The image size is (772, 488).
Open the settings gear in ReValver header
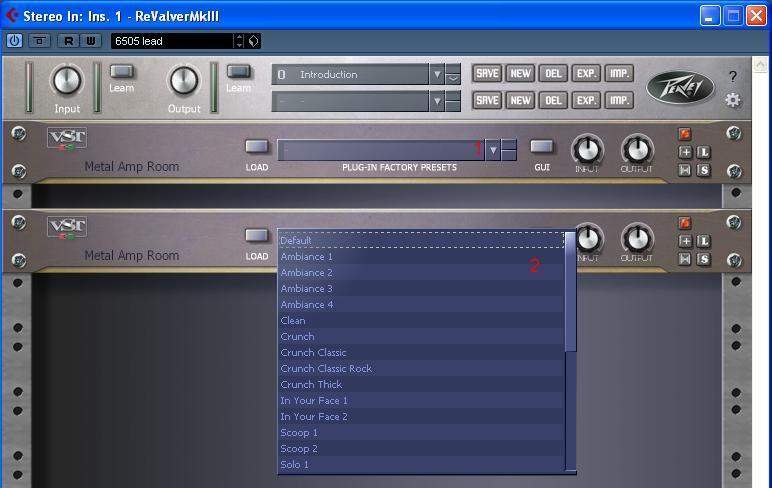tap(733, 100)
